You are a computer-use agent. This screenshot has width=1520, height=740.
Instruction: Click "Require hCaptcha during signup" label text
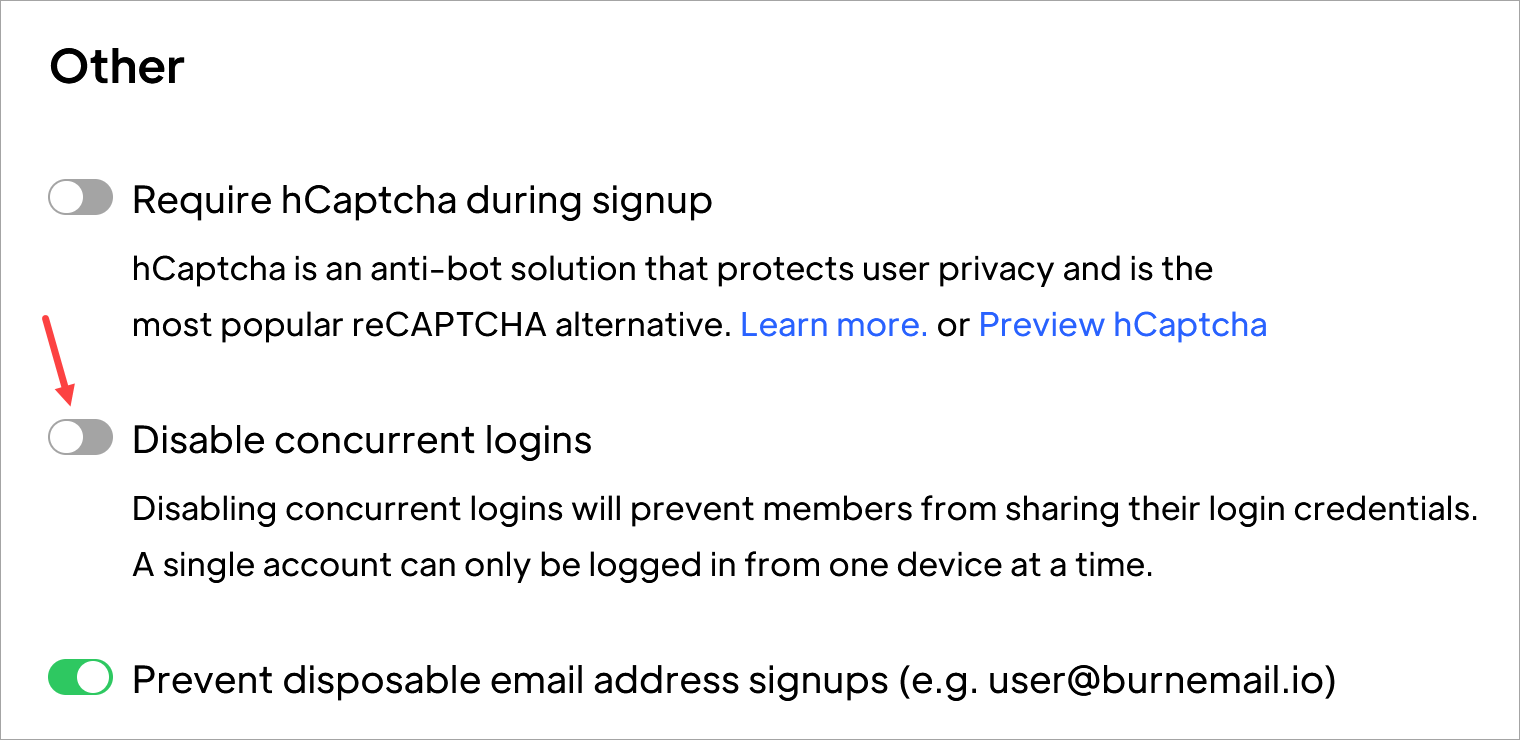pos(422,200)
